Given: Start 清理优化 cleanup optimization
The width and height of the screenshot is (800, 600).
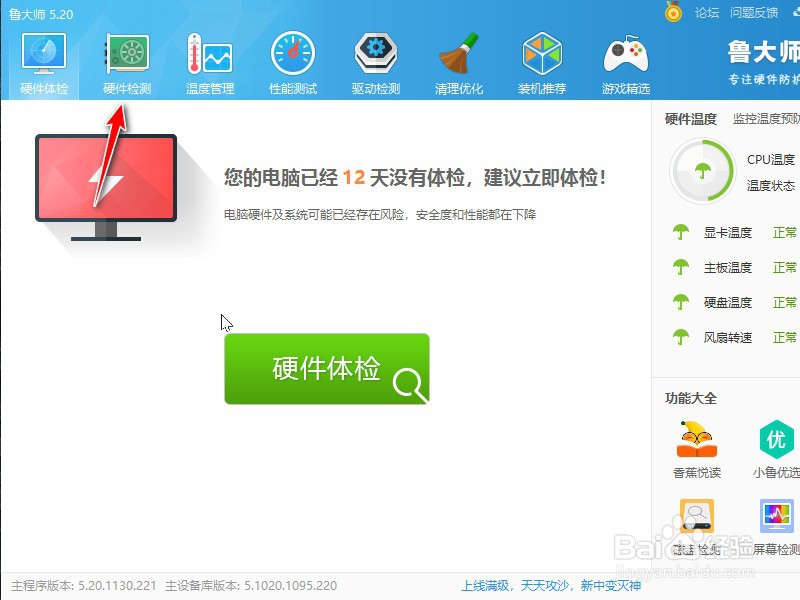Looking at the screenshot, I should tap(457, 62).
